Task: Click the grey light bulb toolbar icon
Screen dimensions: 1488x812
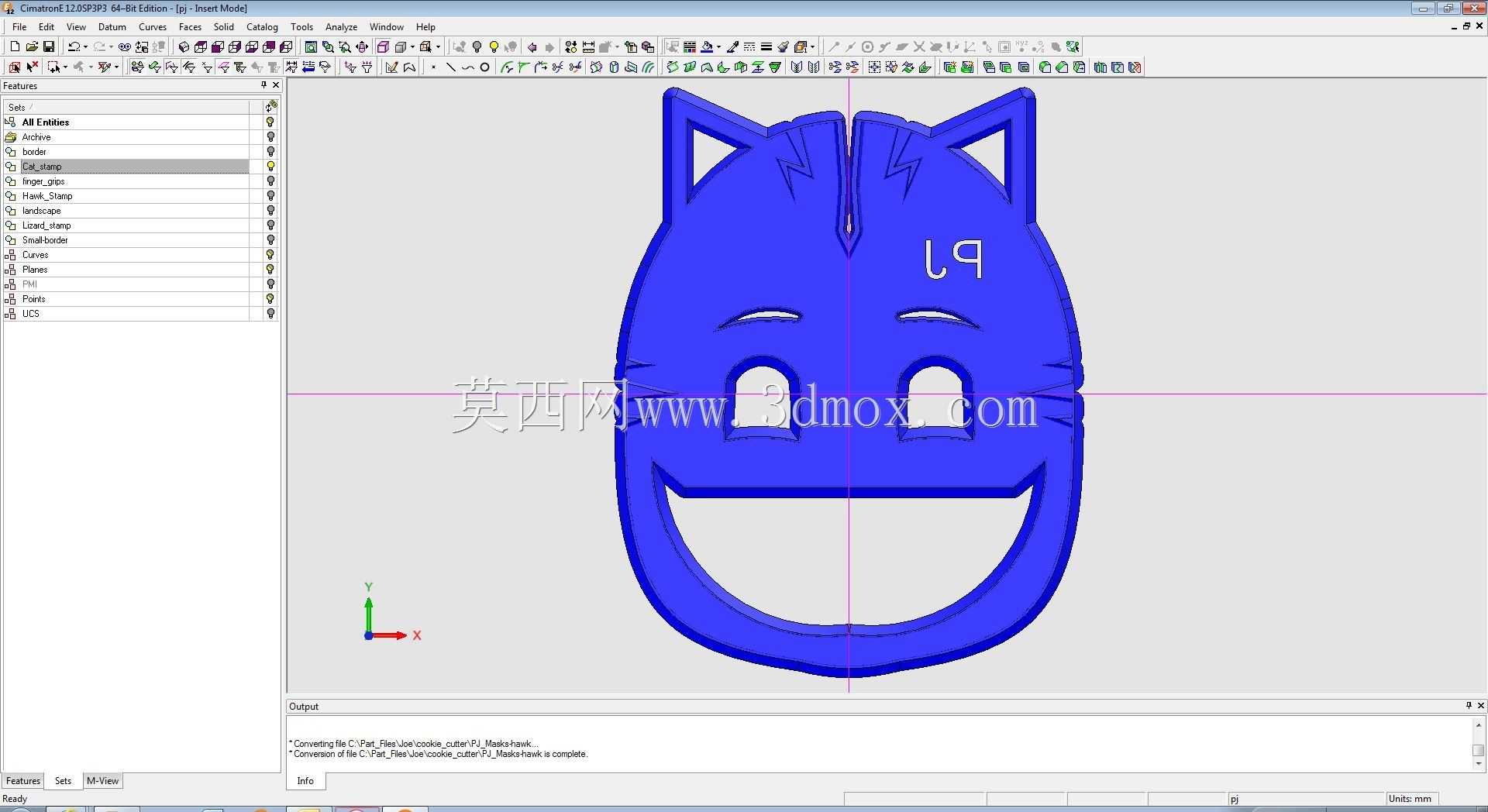Action: (477, 46)
